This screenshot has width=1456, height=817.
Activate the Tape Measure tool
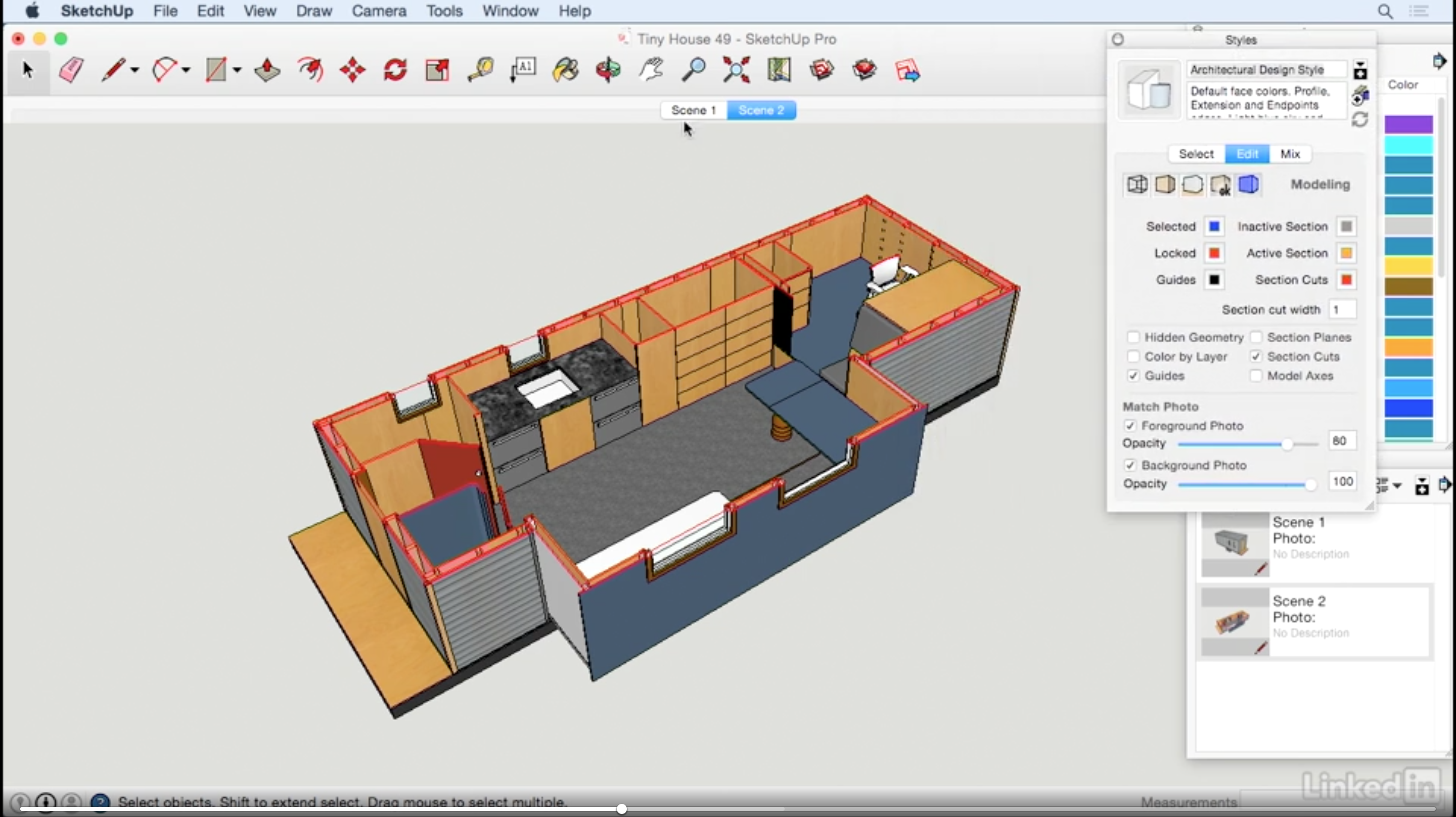click(x=480, y=70)
